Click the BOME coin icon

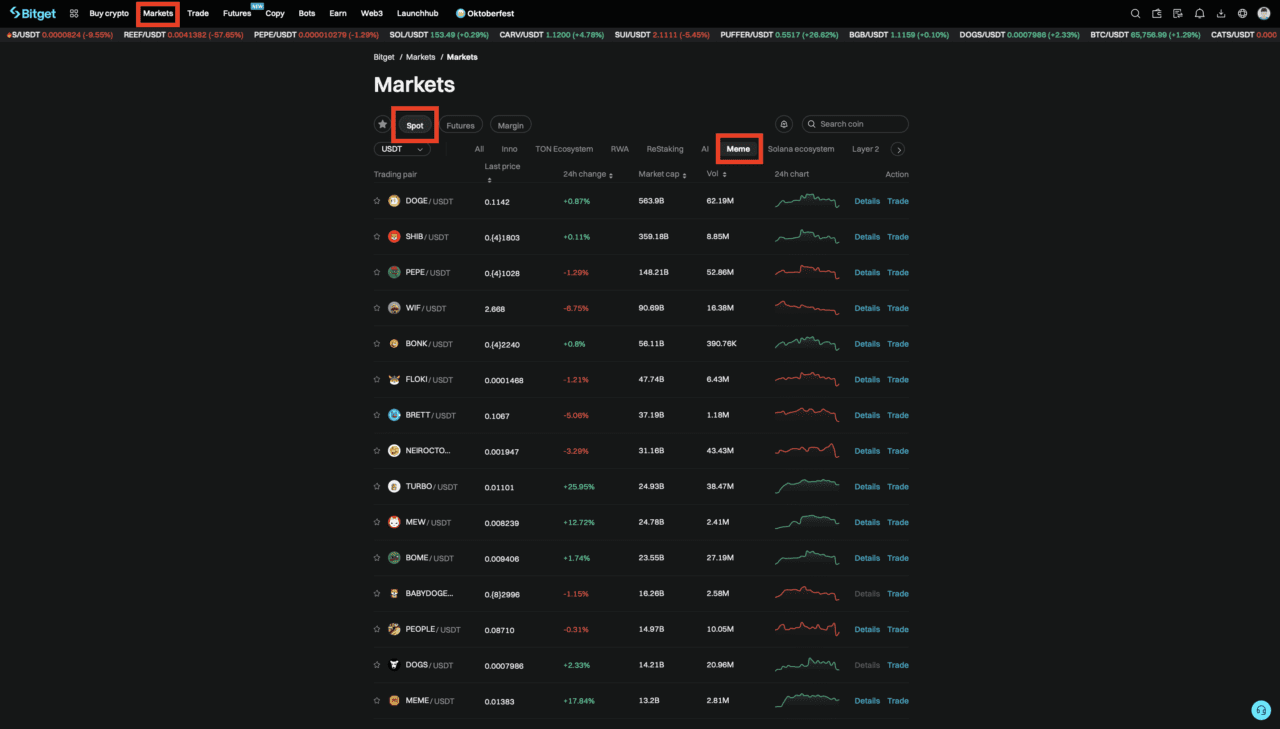point(394,558)
